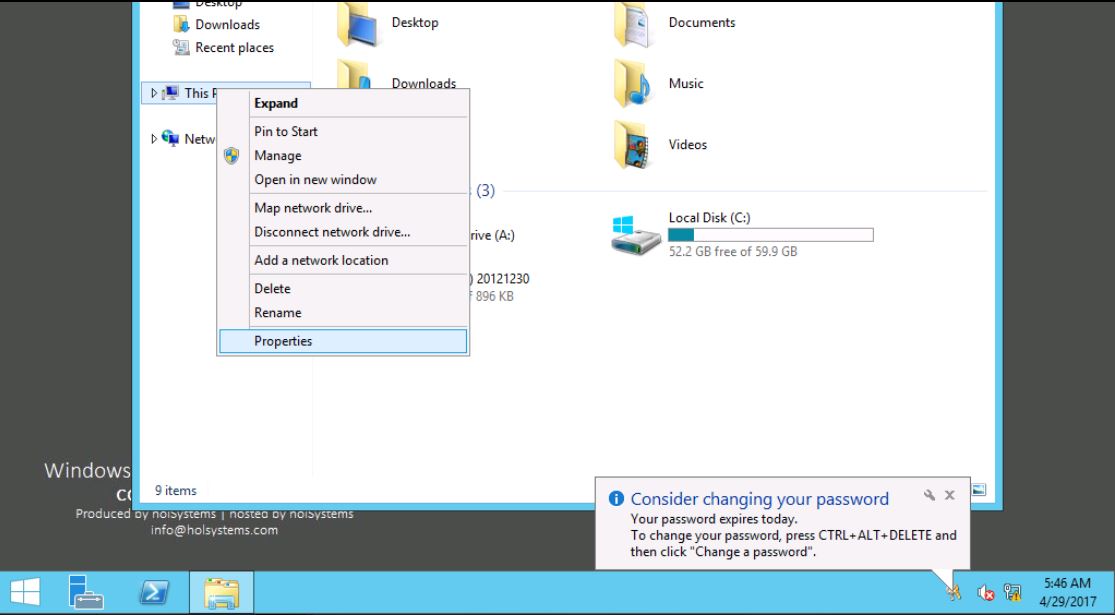This screenshot has width=1115, height=615.
Task: Close the password notification balloon
Action: pos(949,496)
